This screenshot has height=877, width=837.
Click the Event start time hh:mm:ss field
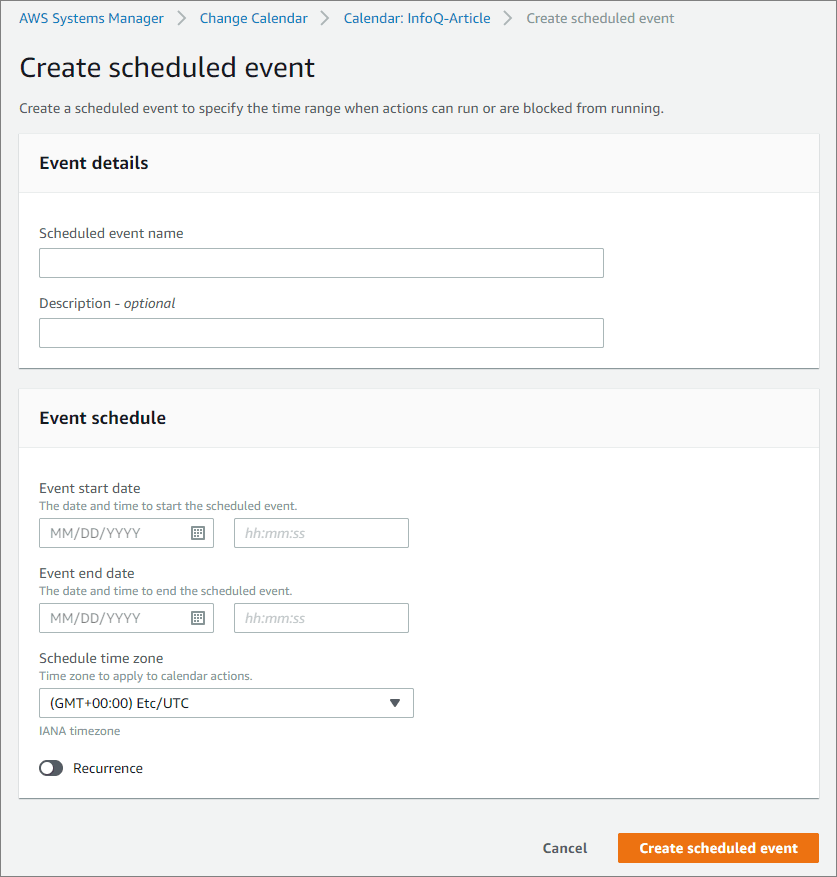321,533
